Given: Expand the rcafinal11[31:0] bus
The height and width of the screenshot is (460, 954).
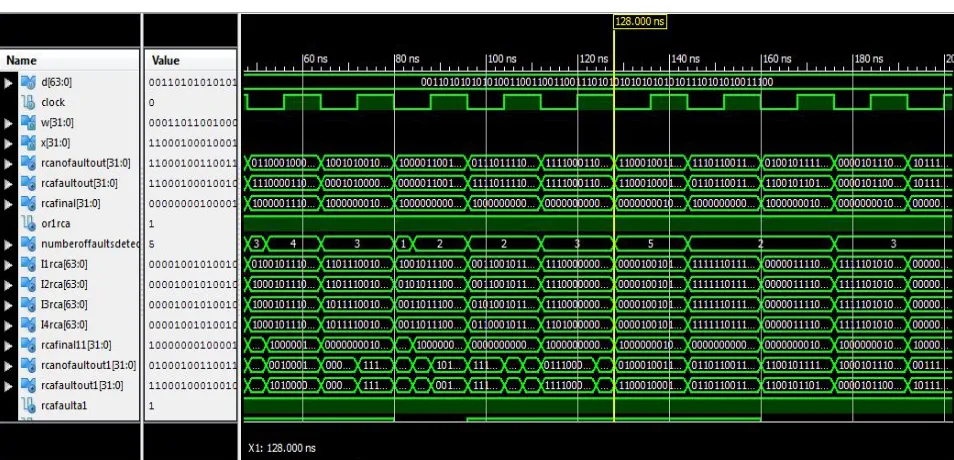Looking at the screenshot, I should click(x=8, y=345).
